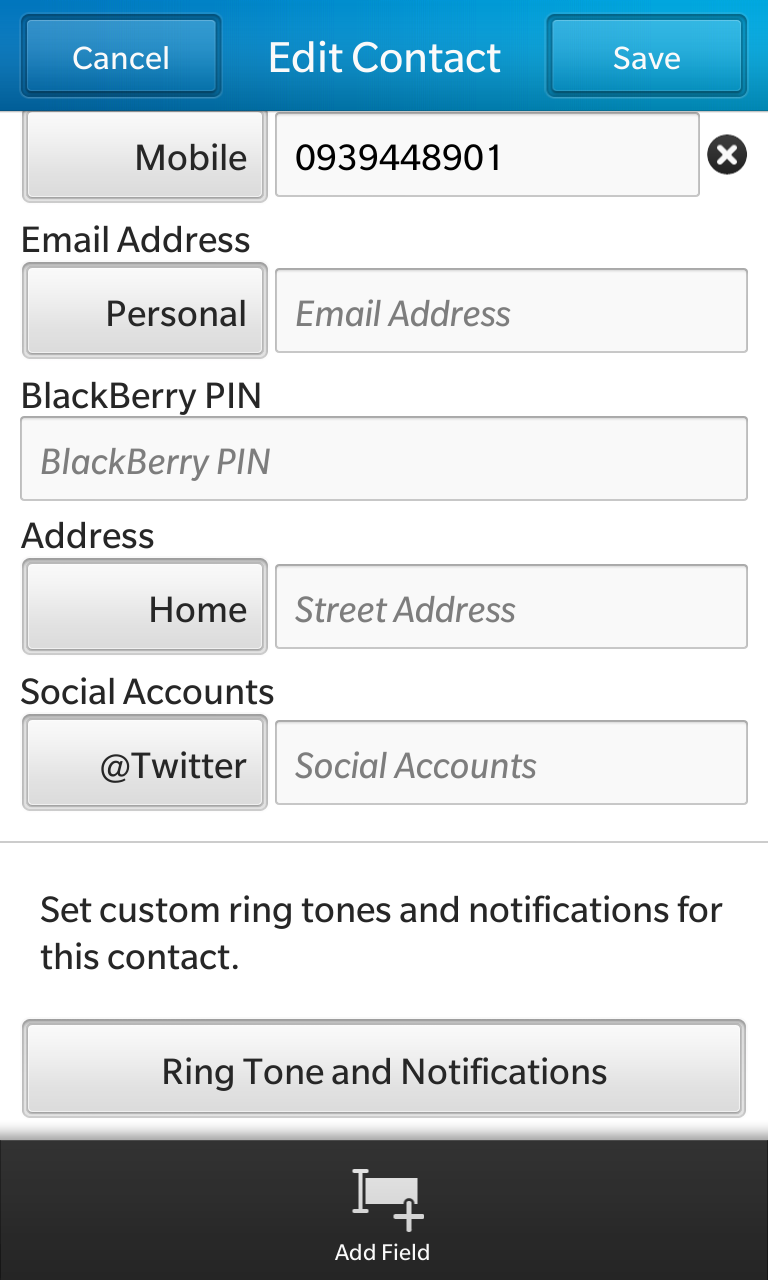Screen dimensions: 768x1280
Task: Tap the Address section heading
Action: [88, 536]
